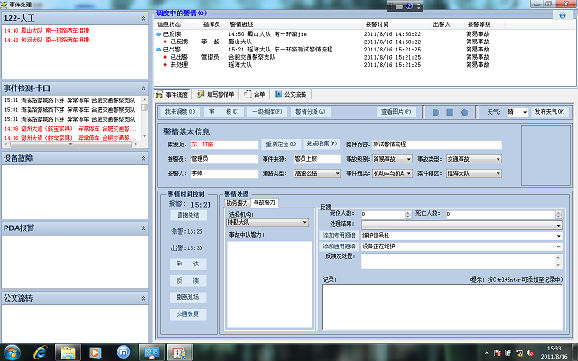The image size is (578, 361).
Task: Open the Windows Start button
Action: [x=12, y=353]
